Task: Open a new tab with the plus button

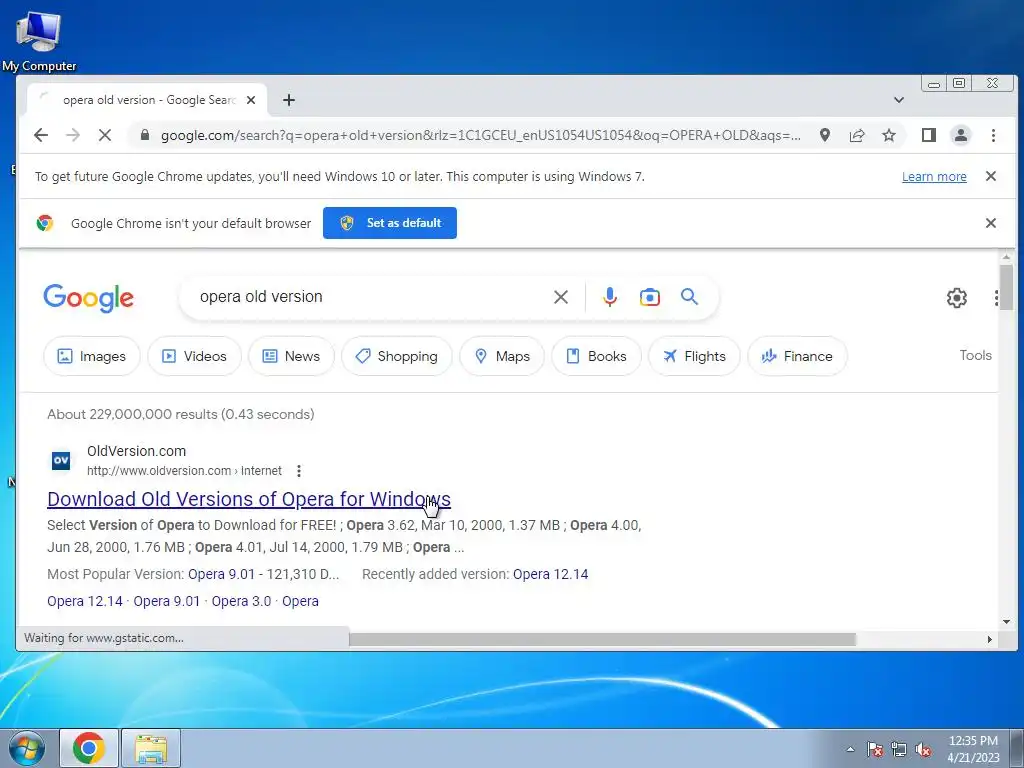Action: (289, 100)
